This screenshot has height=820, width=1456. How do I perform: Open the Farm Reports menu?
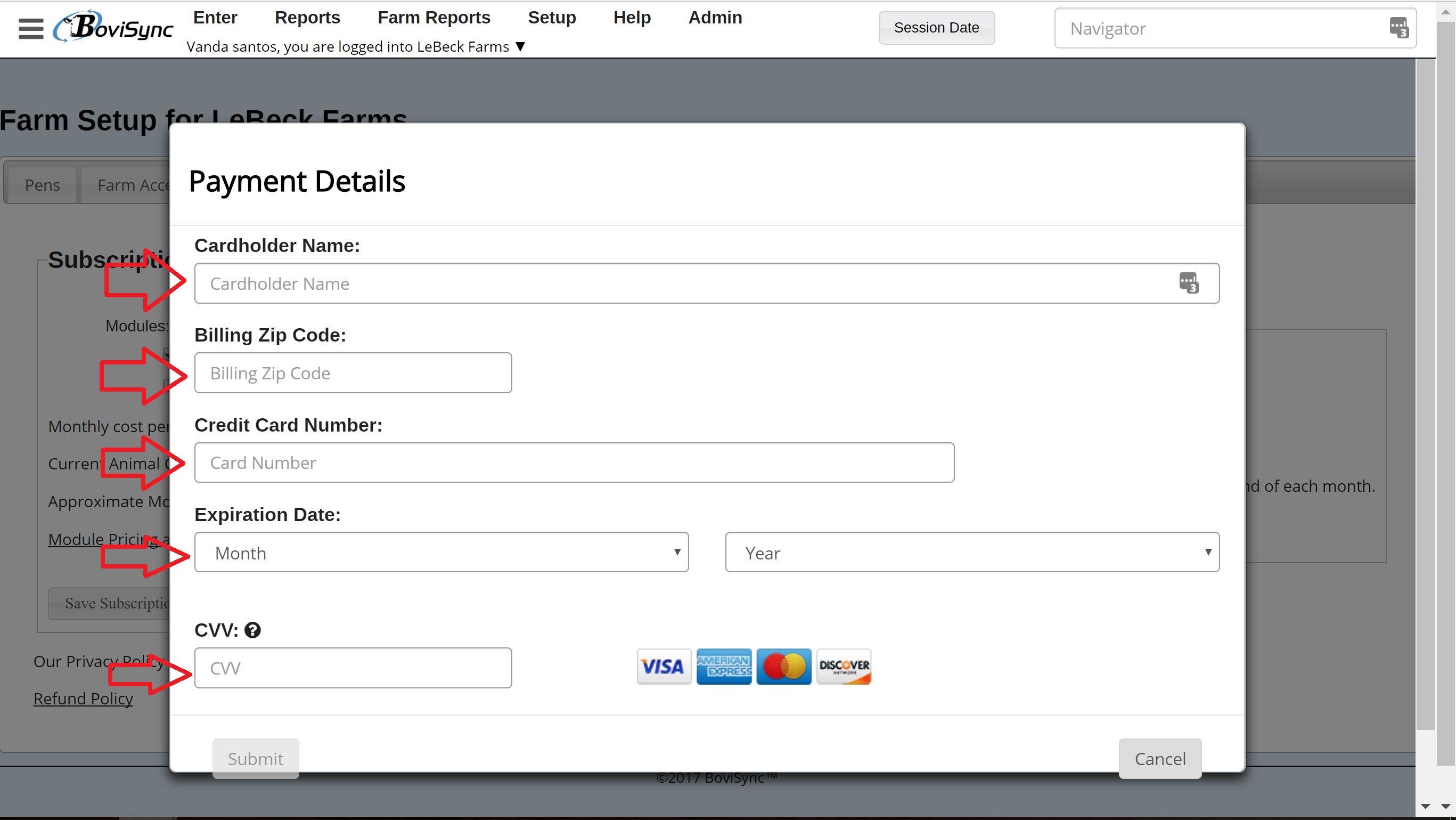[x=433, y=18]
